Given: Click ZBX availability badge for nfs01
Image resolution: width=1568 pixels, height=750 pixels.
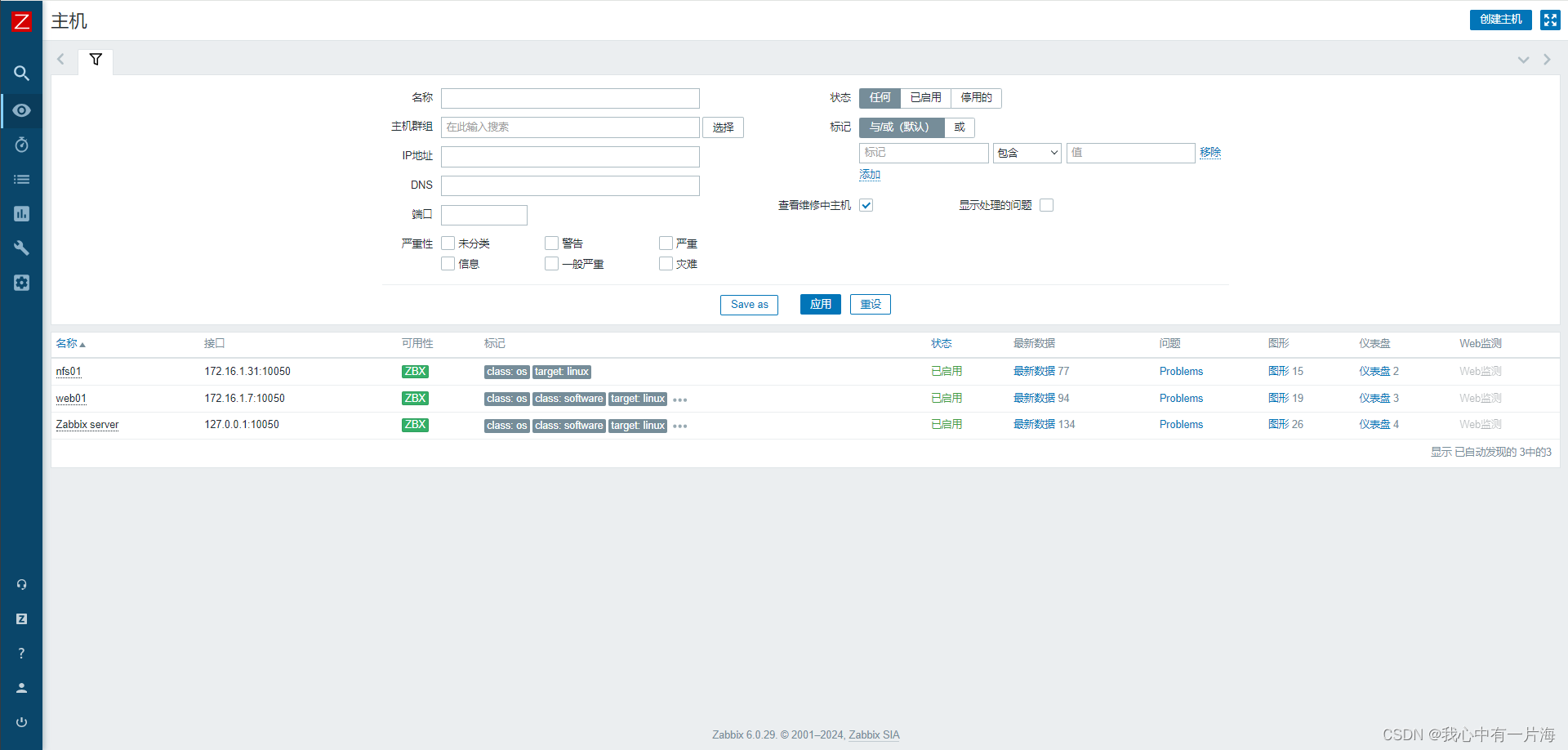Looking at the screenshot, I should pos(415,372).
